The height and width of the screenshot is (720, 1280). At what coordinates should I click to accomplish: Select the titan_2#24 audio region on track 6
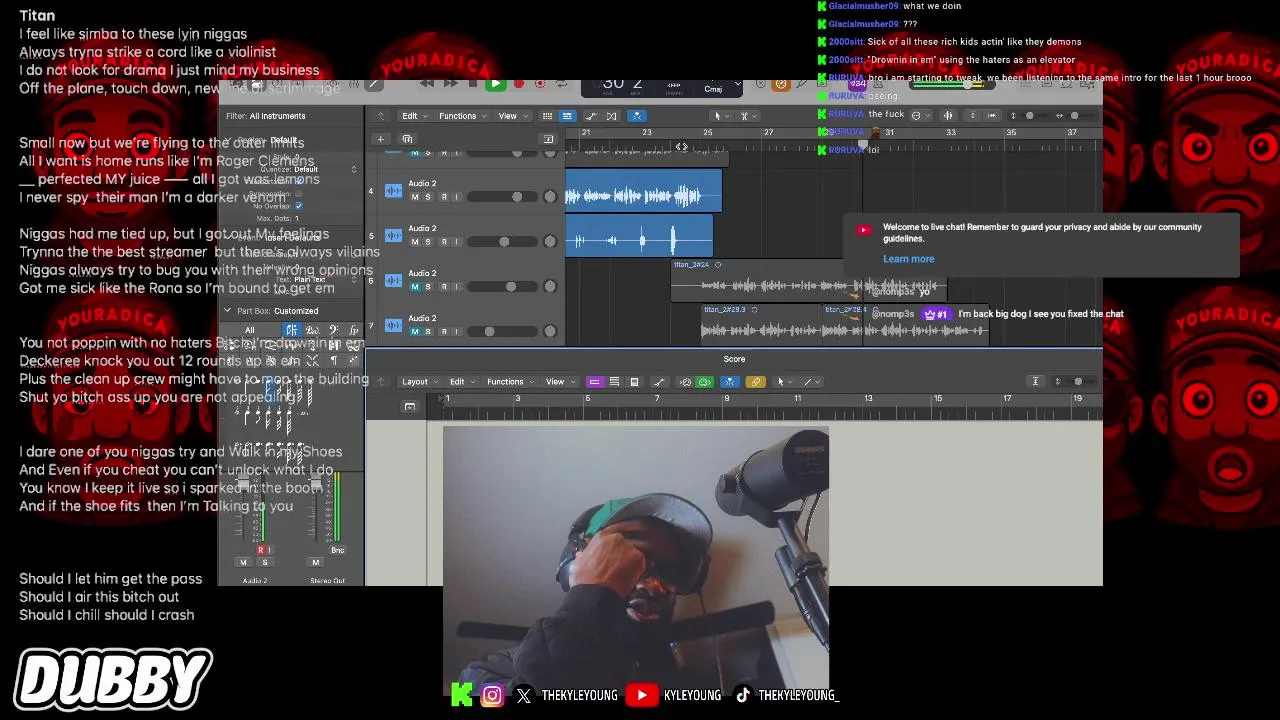pos(808,281)
